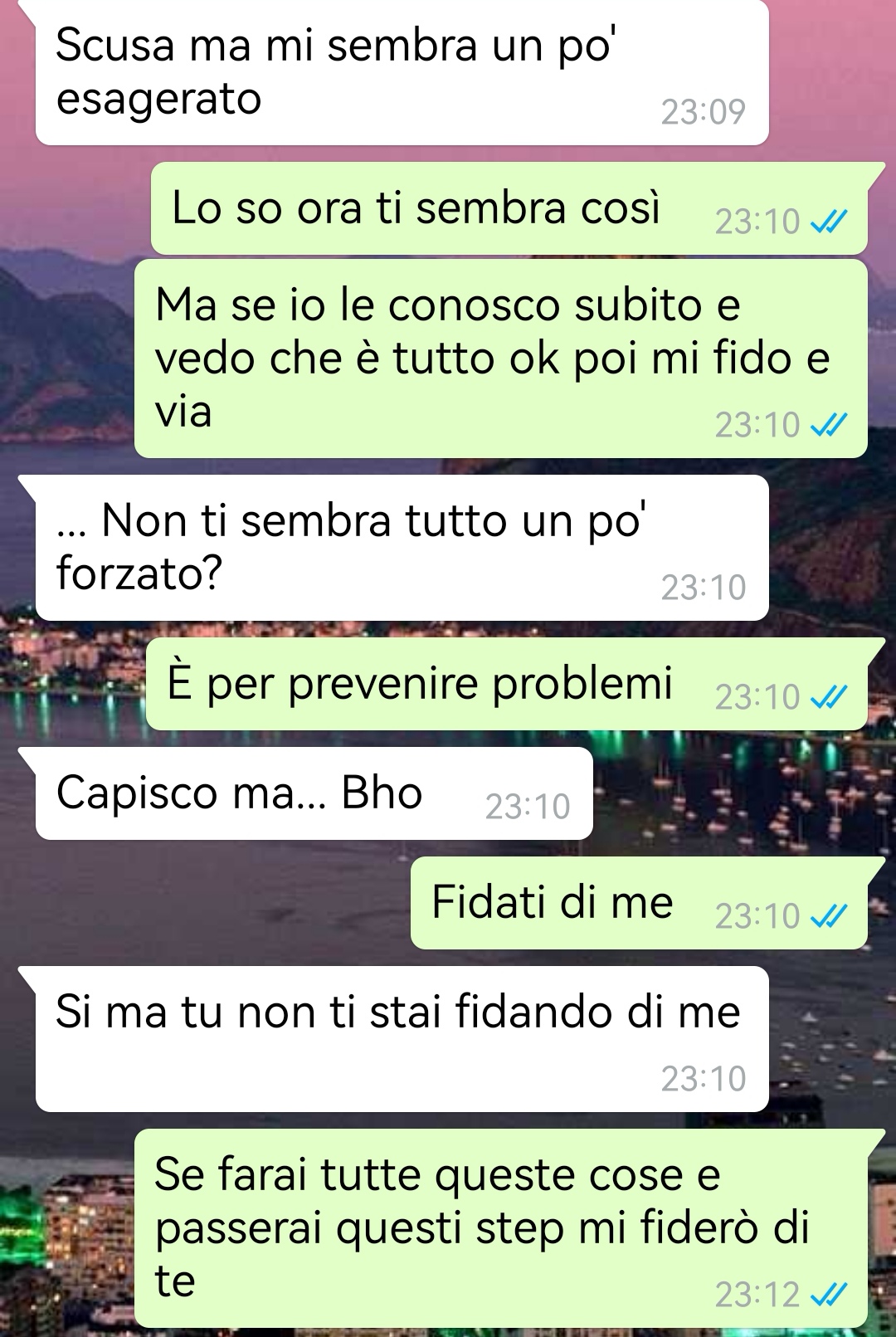Tap the read ticks on 'È per prevenire problemi'

(x=828, y=697)
